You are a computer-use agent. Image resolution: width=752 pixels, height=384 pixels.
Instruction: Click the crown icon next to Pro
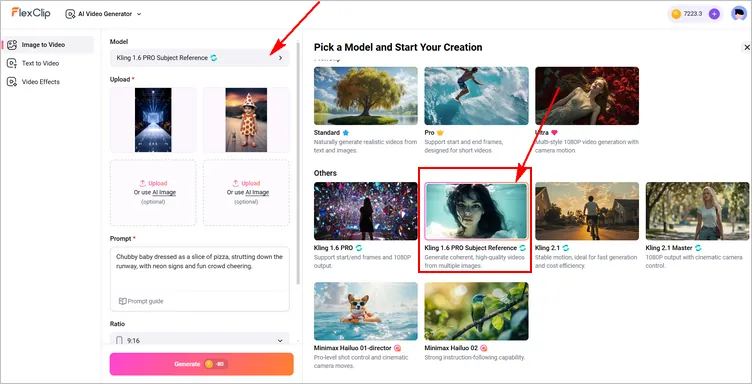click(x=440, y=132)
